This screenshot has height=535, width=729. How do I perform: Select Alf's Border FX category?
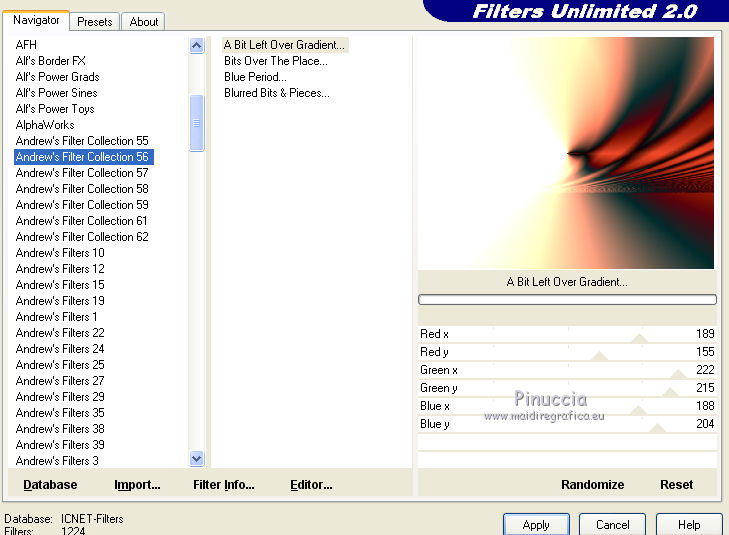[51, 61]
